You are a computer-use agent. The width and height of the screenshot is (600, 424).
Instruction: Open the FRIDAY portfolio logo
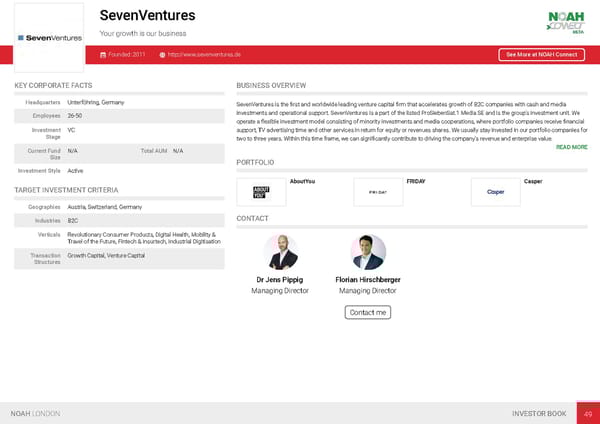(379, 192)
